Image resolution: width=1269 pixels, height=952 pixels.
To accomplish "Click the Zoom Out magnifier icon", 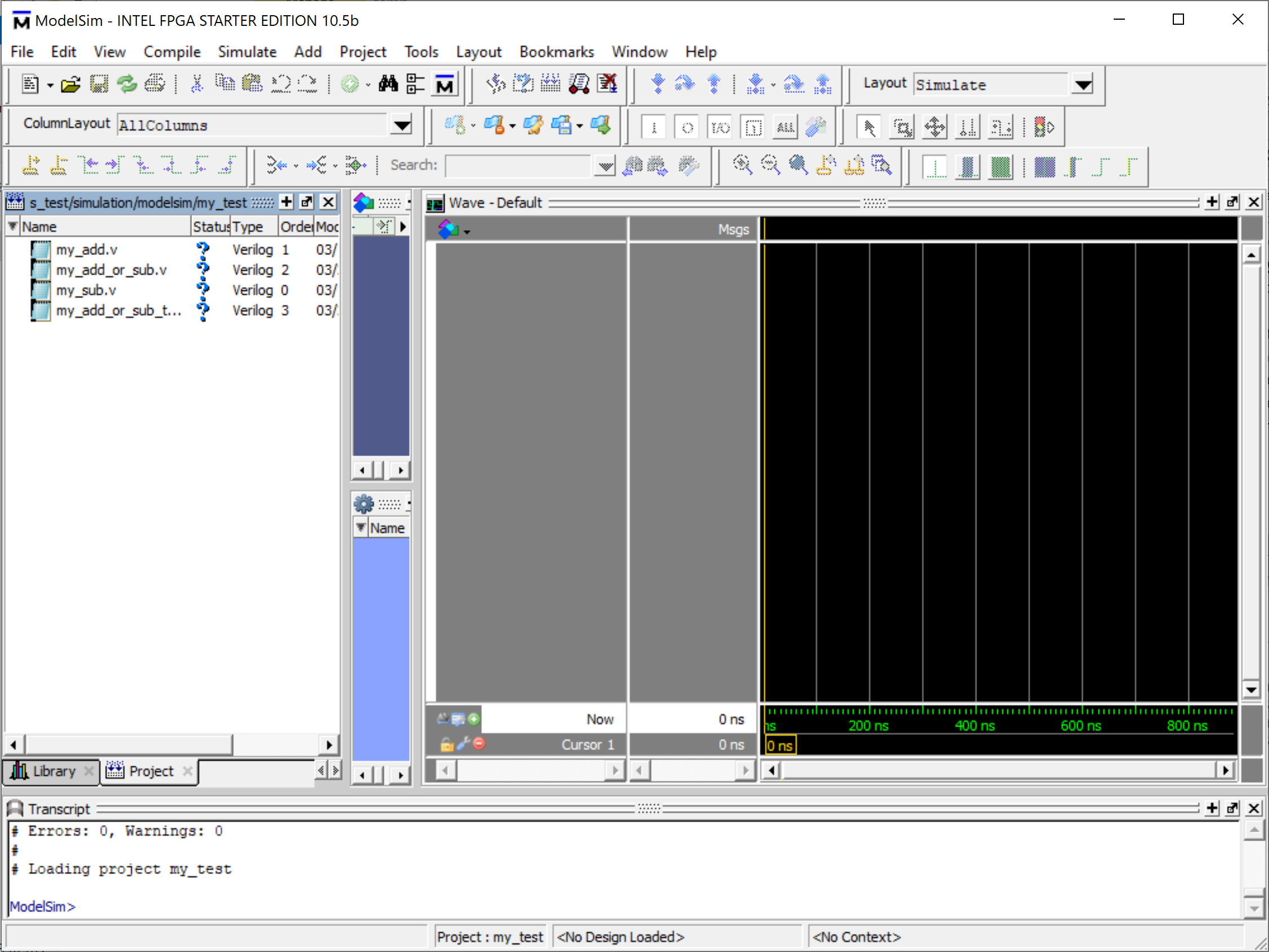I will (770, 166).
